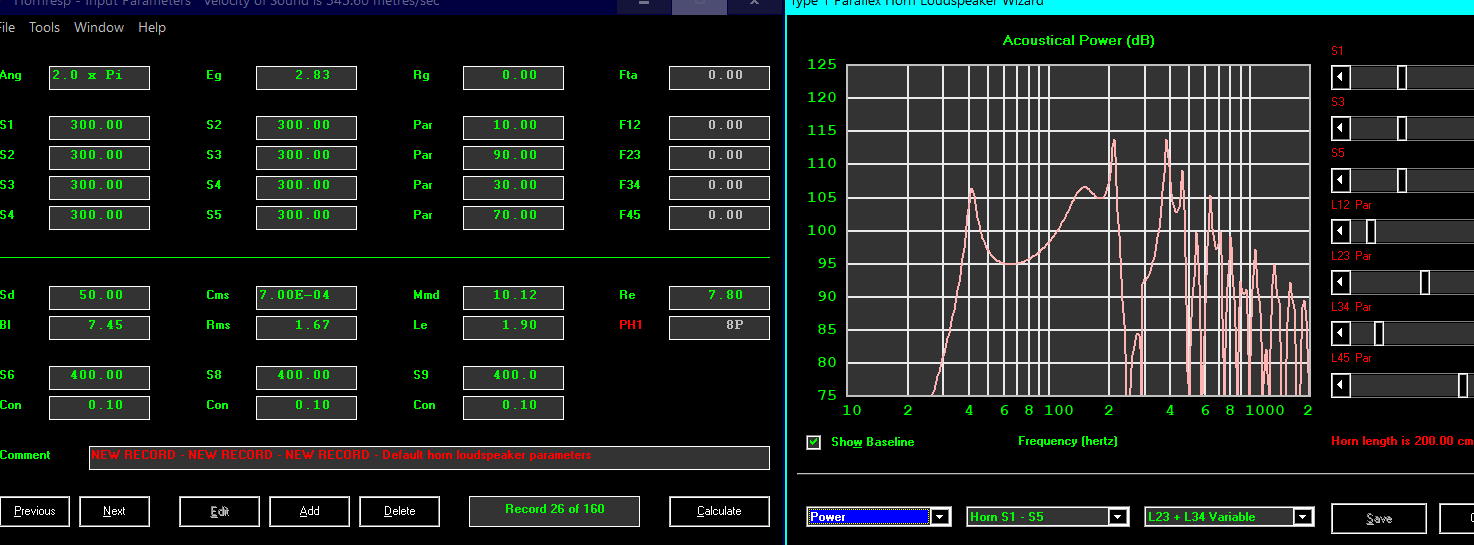This screenshot has width=1474, height=545.
Task: Click the S8 input field
Action: pyautogui.click(x=306, y=377)
